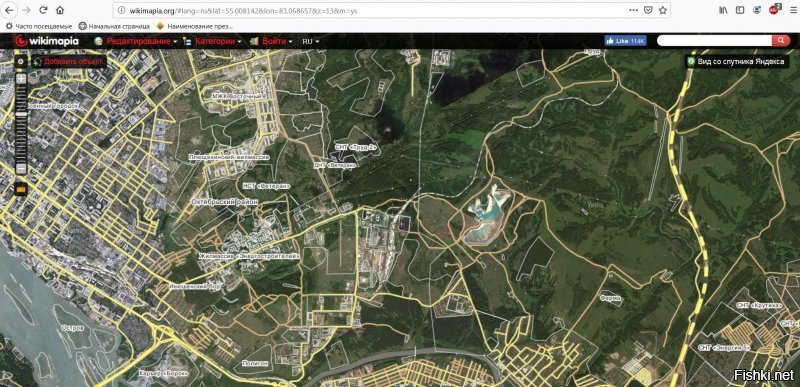The height and width of the screenshot is (387, 800).
Task: Focus the Wikimapia search field
Action: [714, 41]
